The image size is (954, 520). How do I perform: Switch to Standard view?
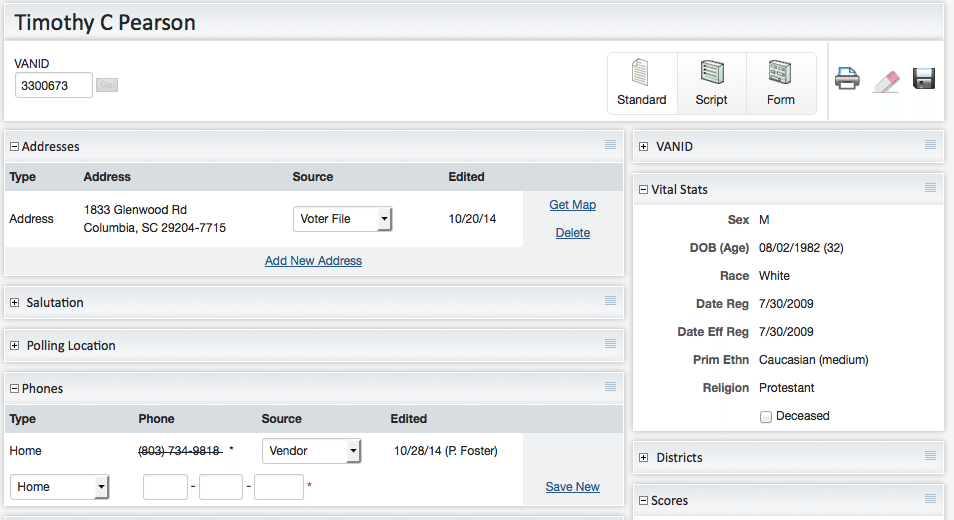point(642,83)
